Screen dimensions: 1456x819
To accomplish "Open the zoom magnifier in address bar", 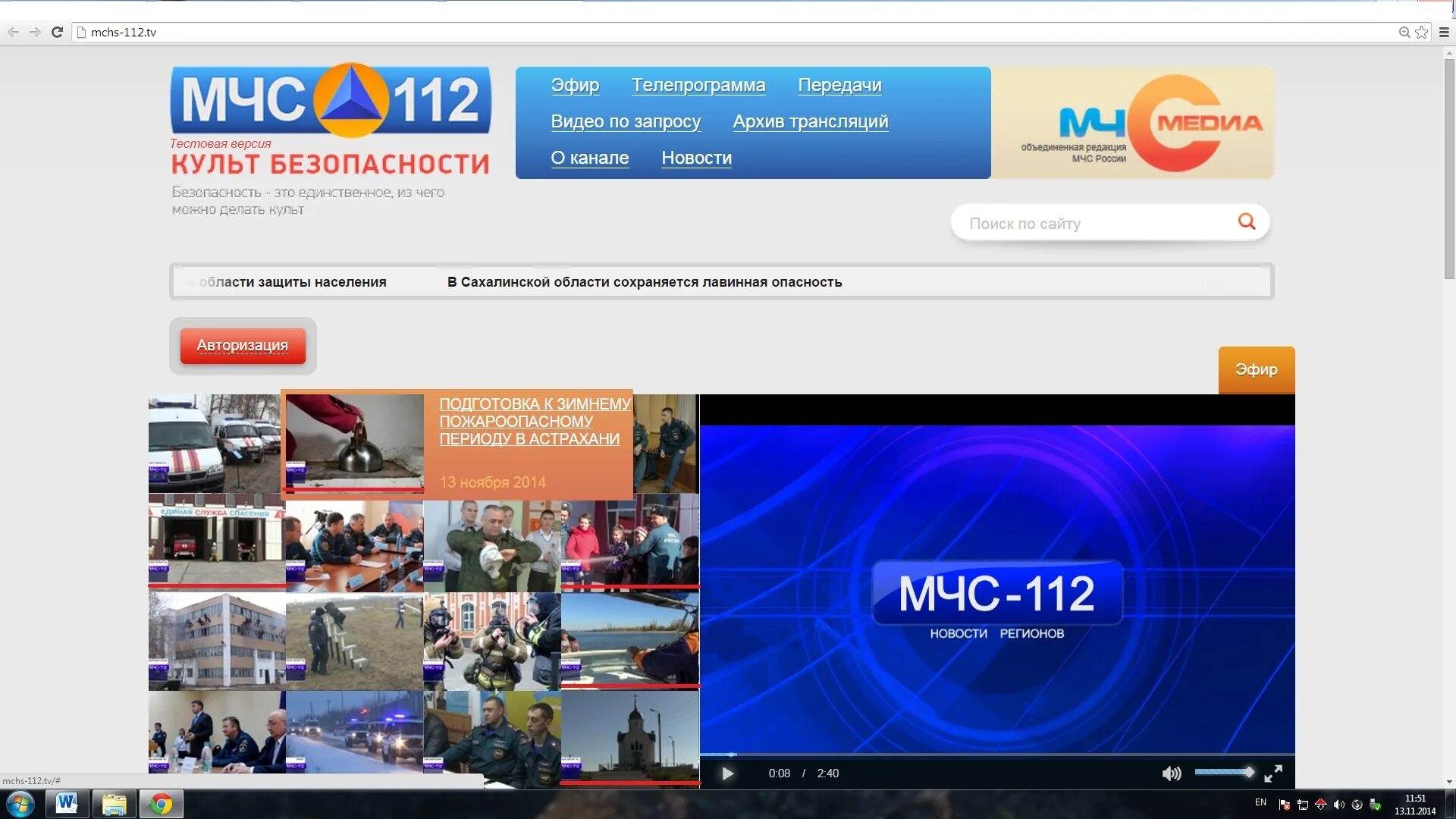I will tap(1404, 32).
